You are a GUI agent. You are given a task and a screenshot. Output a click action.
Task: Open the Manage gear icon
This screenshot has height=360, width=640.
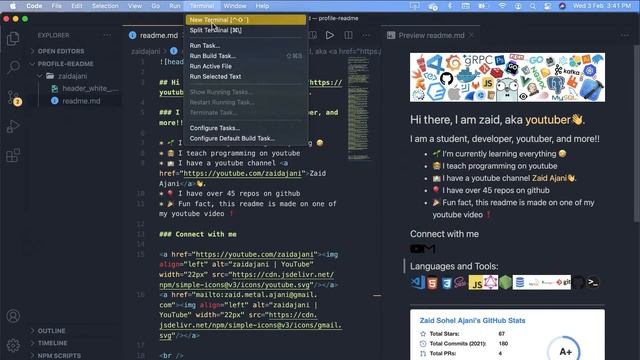13,345
